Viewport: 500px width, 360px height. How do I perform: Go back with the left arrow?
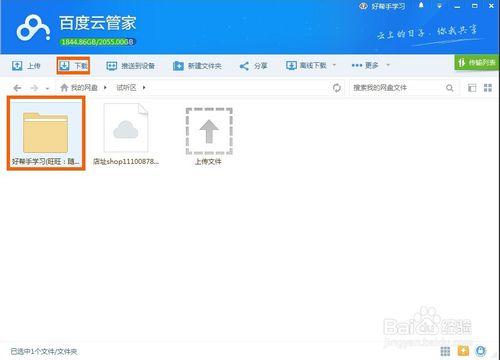(x=17, y=88)
